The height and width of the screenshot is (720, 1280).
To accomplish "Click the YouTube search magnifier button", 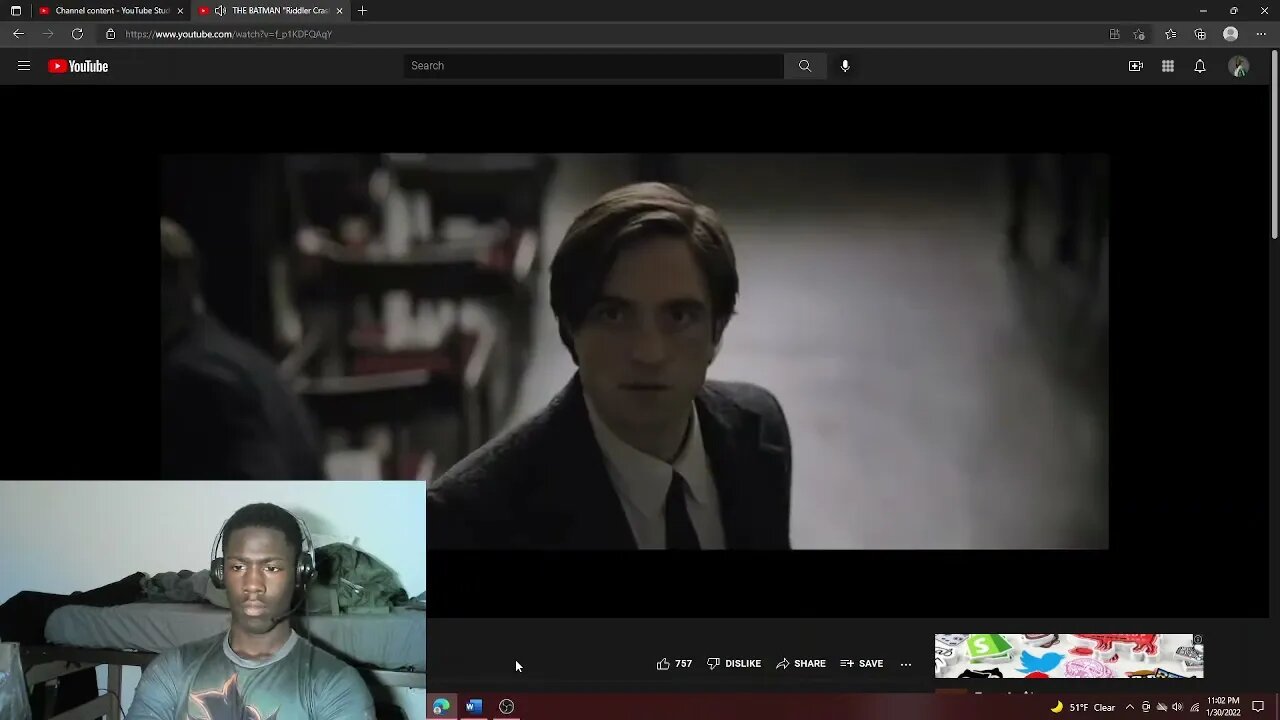I will point(805,66).
